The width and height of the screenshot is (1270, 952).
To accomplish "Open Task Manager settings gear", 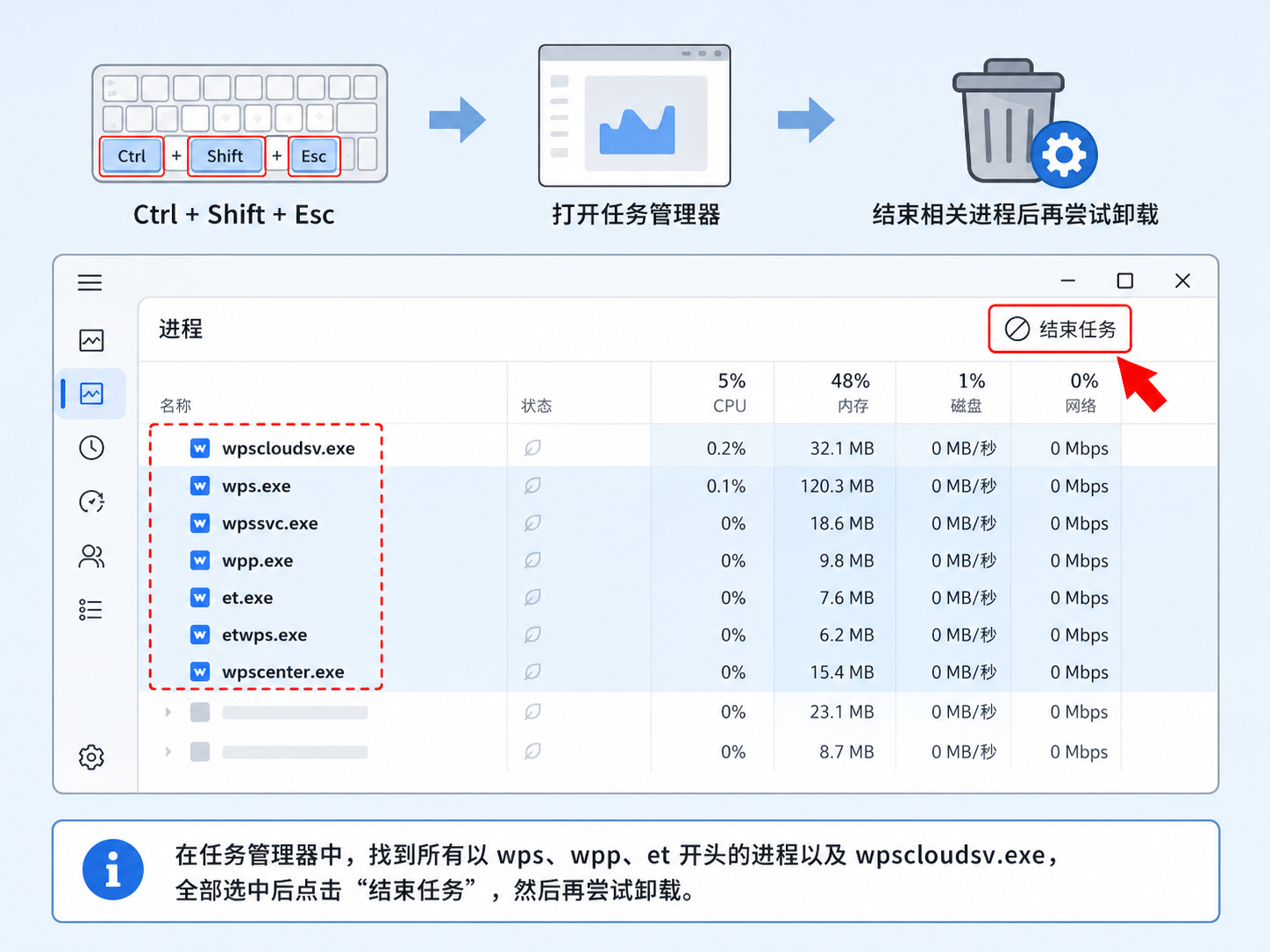I will click(x=91, y=757).
